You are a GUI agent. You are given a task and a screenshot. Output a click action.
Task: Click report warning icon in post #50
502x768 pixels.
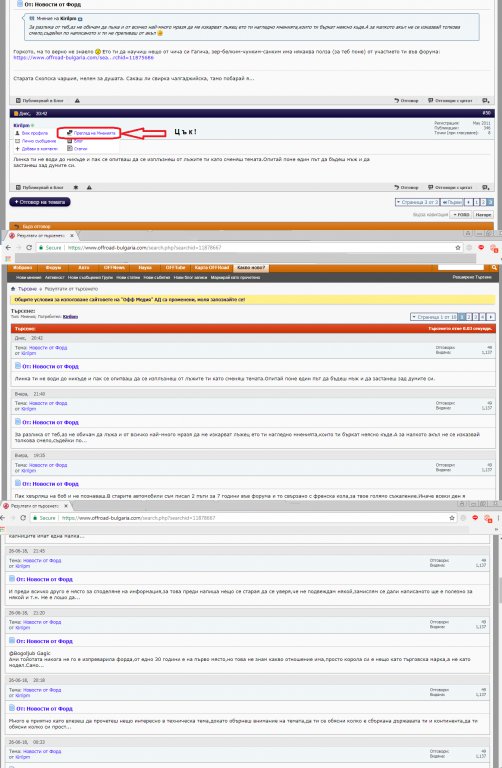tap(89, 187)
